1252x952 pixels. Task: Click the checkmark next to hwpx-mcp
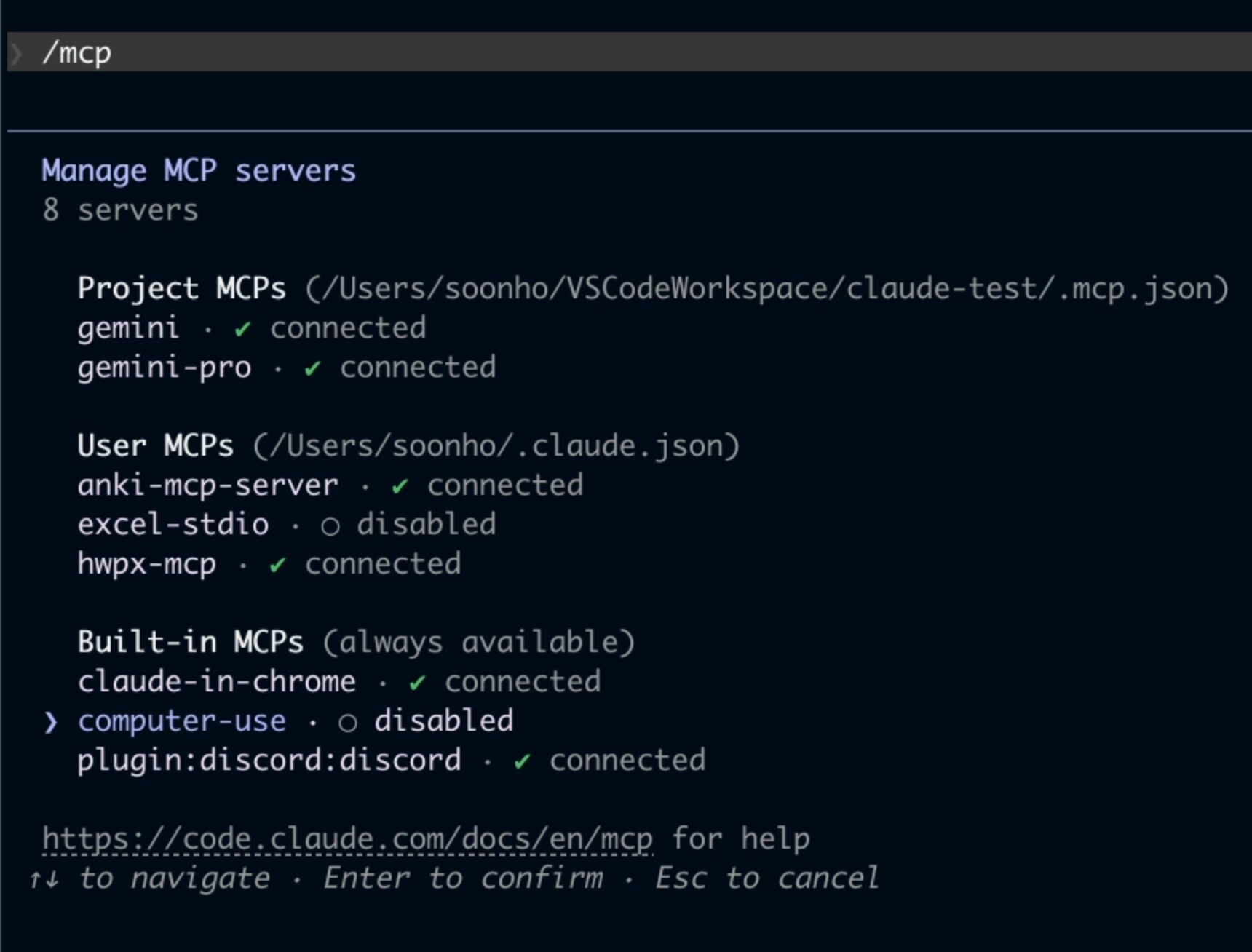click(x=277, y=565)
